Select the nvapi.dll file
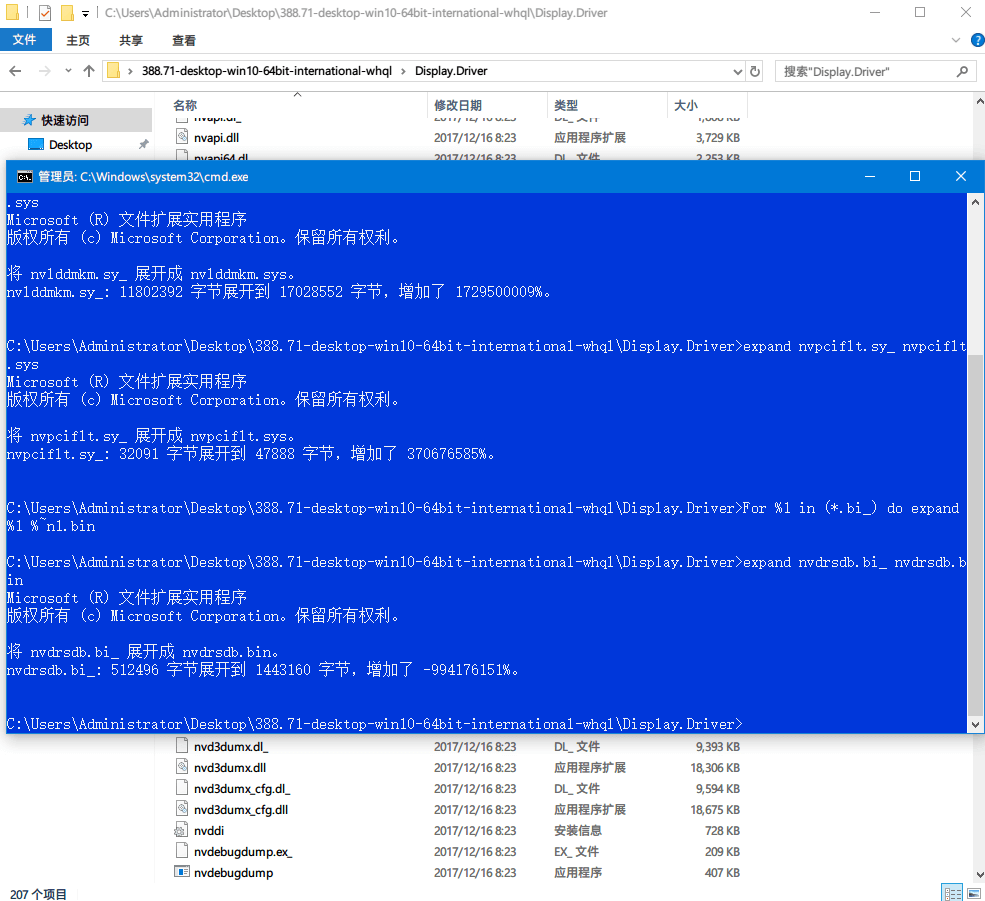Viewport: 985px width, 901px height. click(216, 138)
